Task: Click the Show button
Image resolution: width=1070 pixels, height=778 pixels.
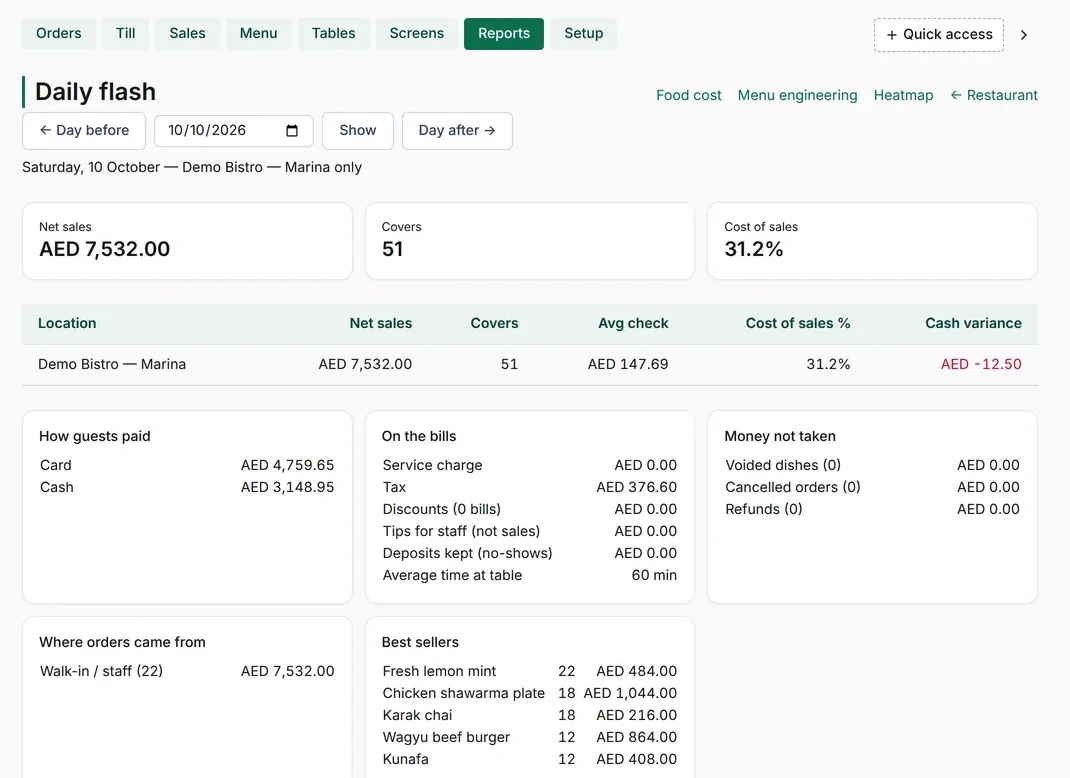Action: tap(358, 130)
